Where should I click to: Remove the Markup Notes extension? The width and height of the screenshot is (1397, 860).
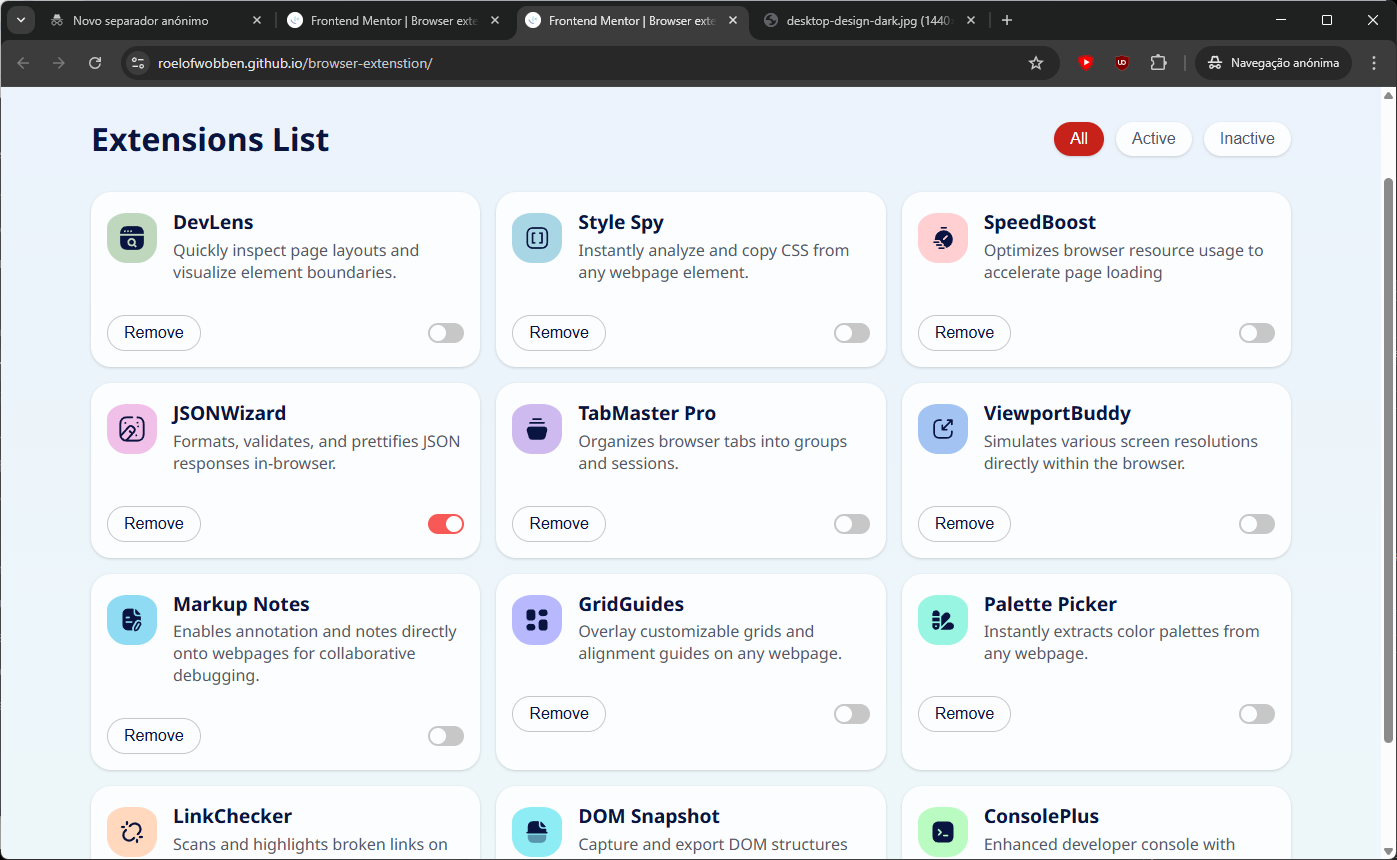coord(154,736)
